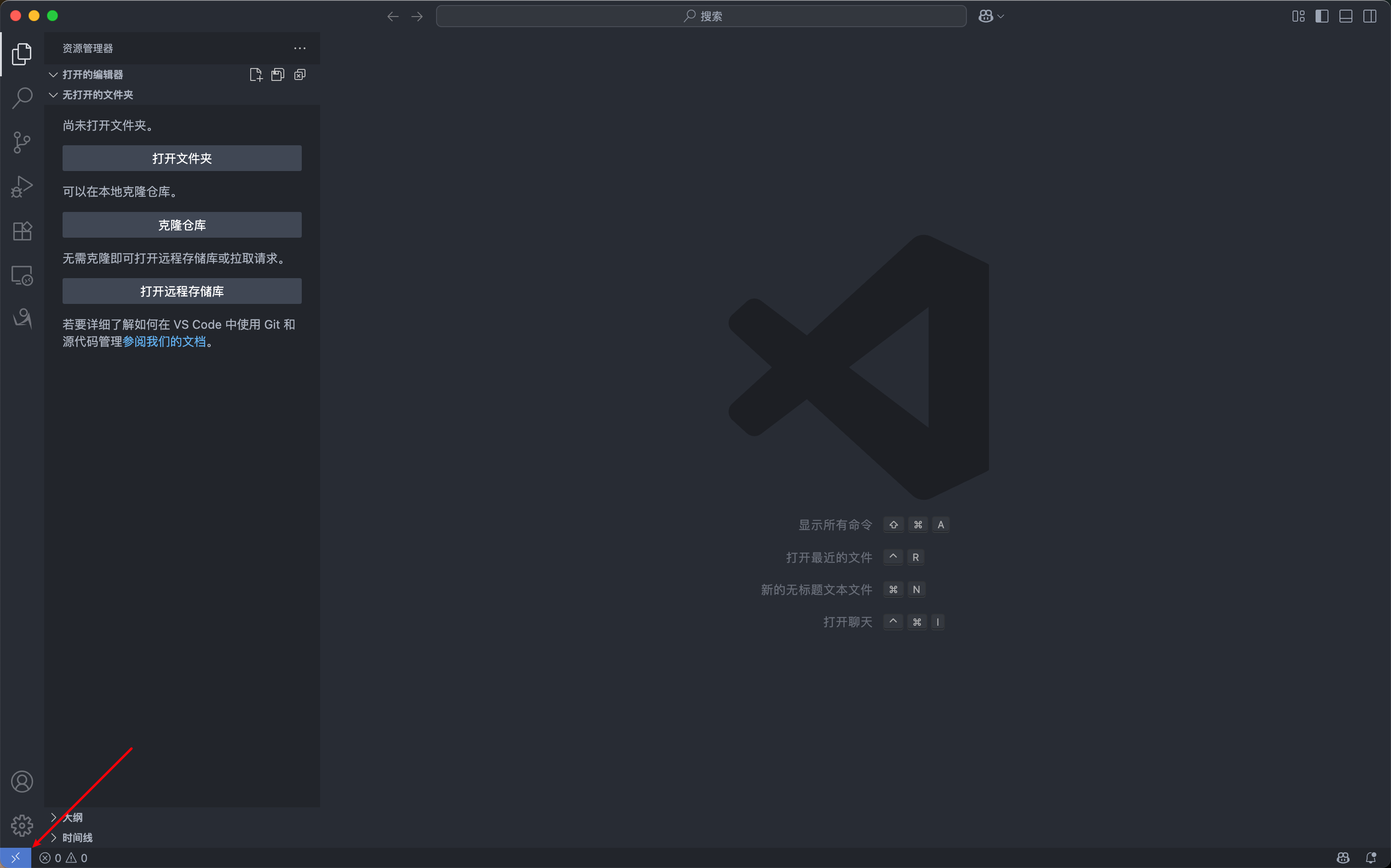
Task: Open the Manage gear menu
Action: pyautogui.click(x=22, y=826)
